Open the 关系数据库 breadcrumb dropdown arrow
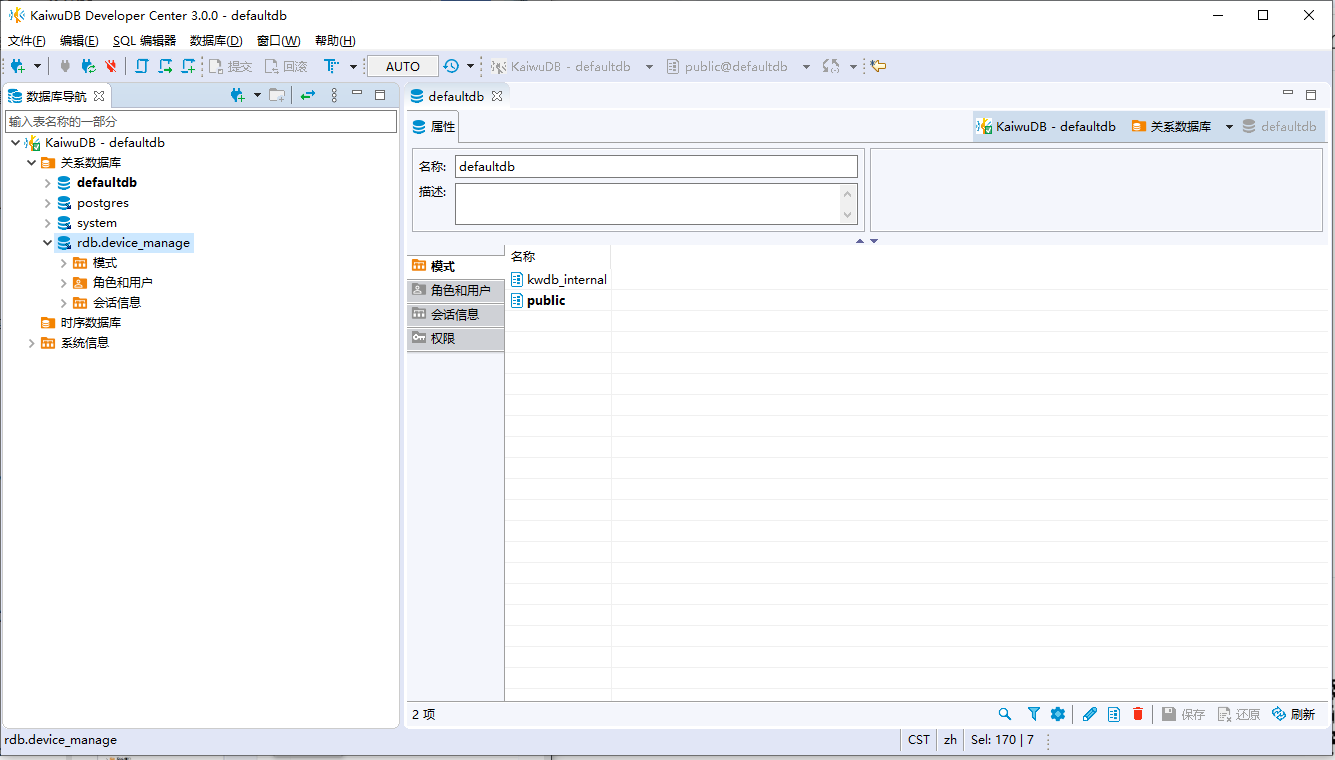This screenshot has width=1335, height=760. [1229, 127]
